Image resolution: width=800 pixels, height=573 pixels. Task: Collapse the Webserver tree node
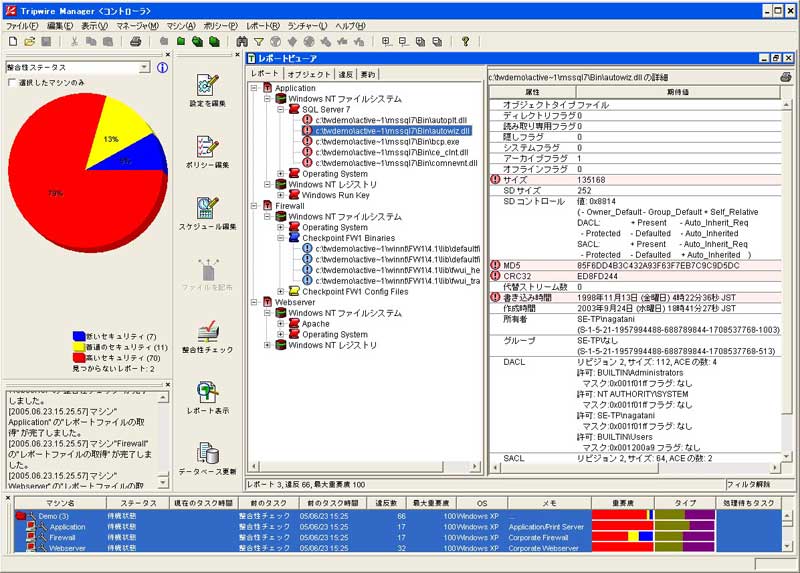click(x=254, y=302)
